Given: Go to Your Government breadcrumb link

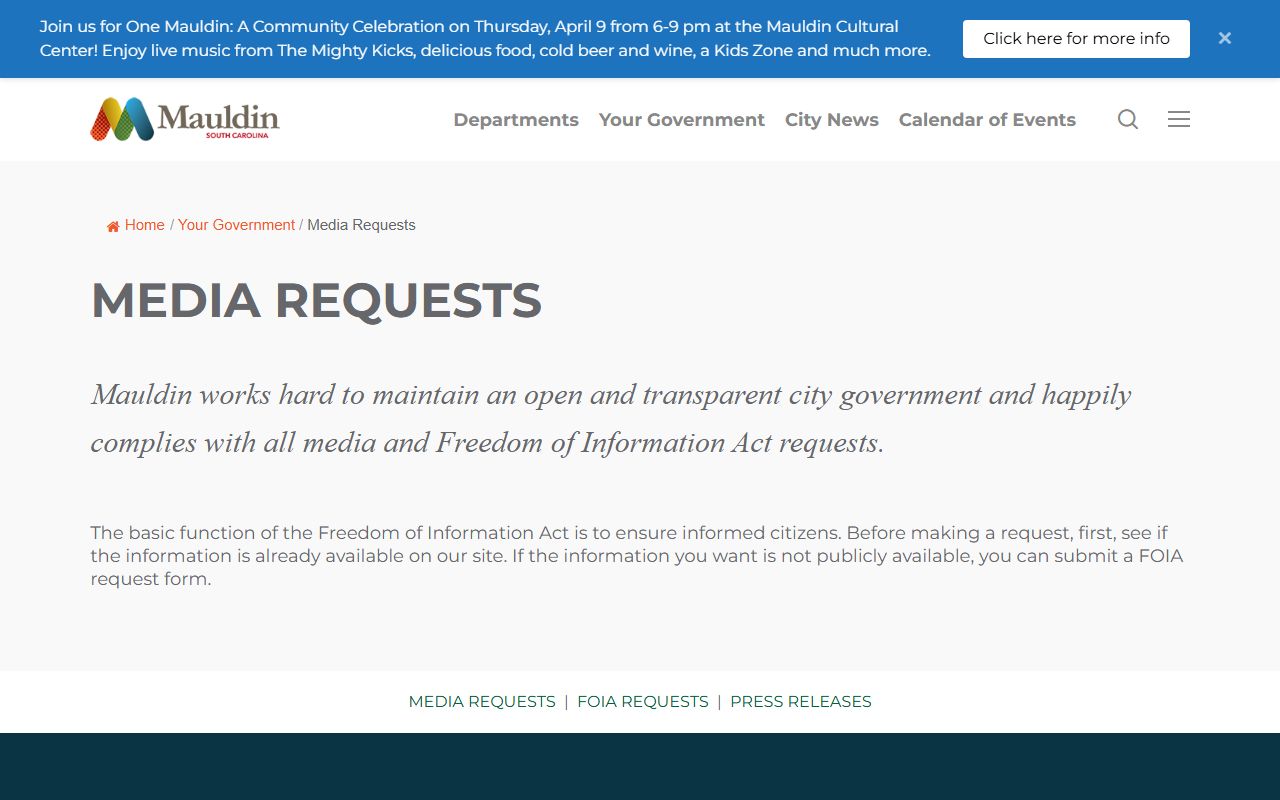Looking at the screenshot, I should point(236,225).
